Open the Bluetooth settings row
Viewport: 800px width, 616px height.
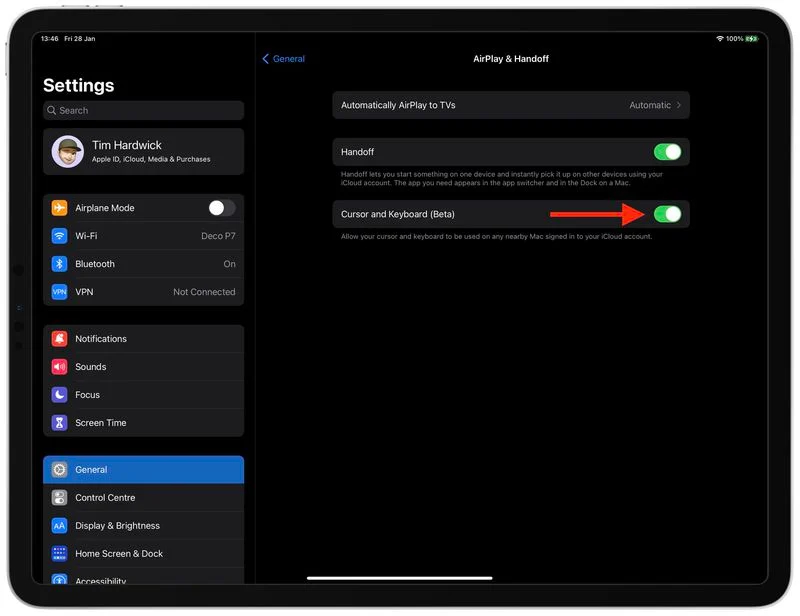tap(143, 264)
